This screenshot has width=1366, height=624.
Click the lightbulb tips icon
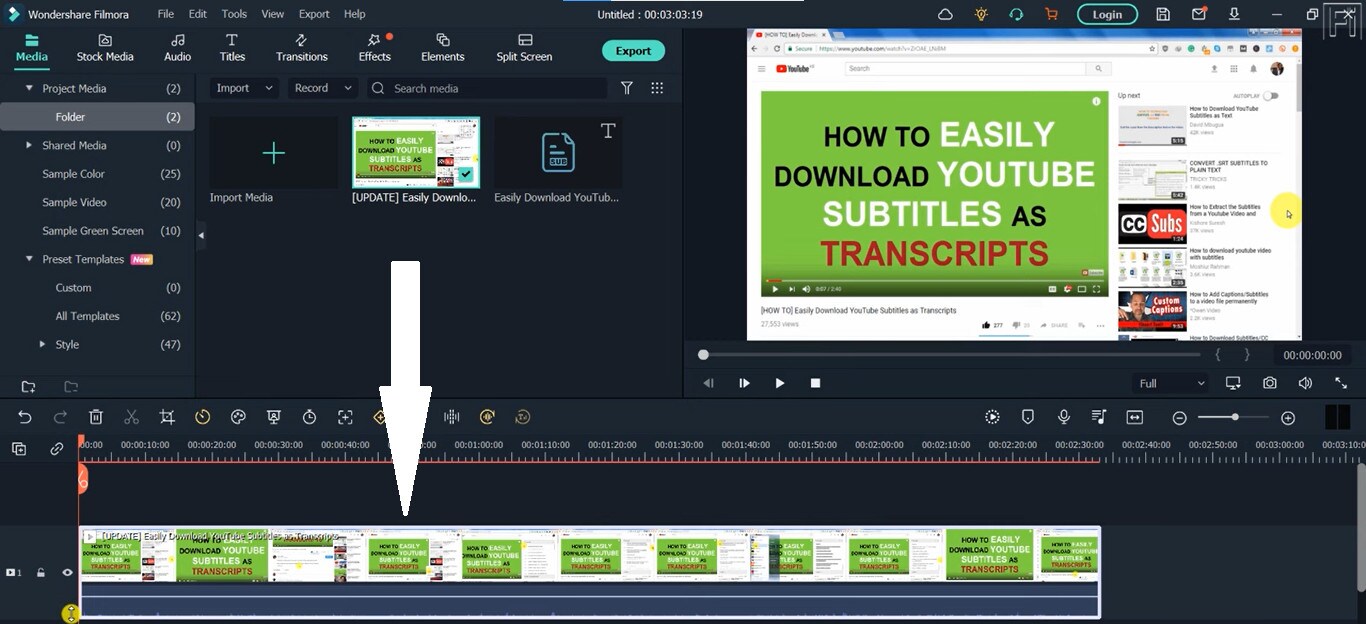pos(981,14)
